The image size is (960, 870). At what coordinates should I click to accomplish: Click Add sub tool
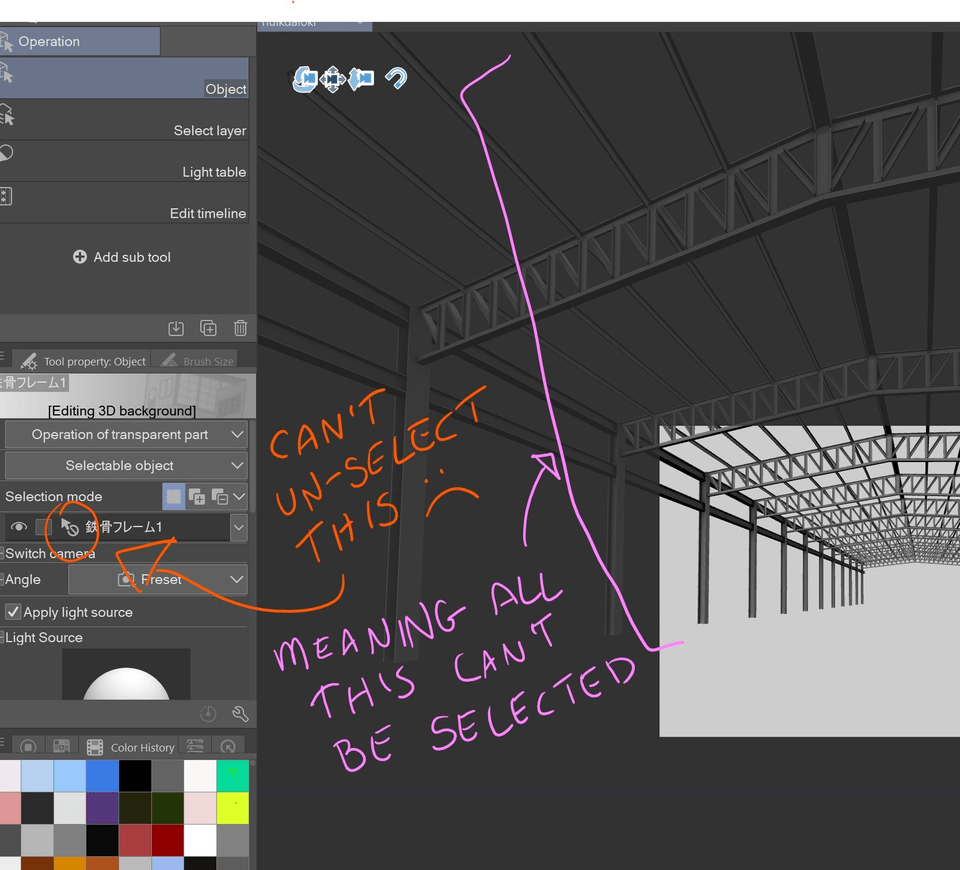click(x=122, y=257)
